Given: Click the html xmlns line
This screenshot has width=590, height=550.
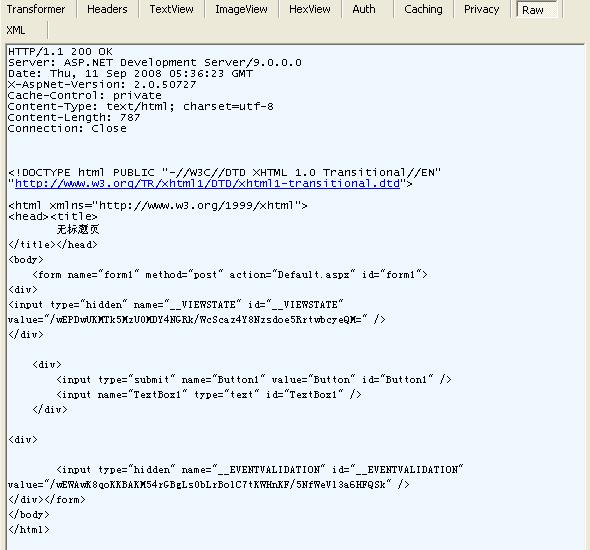Looking at the screenshot, I should [x=158, y=205].
